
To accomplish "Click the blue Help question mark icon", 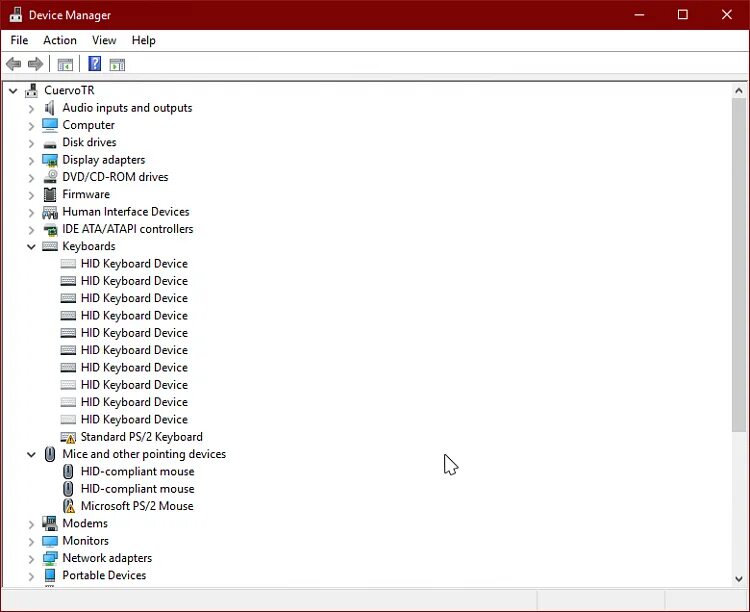I will click(x=95, y=64).
